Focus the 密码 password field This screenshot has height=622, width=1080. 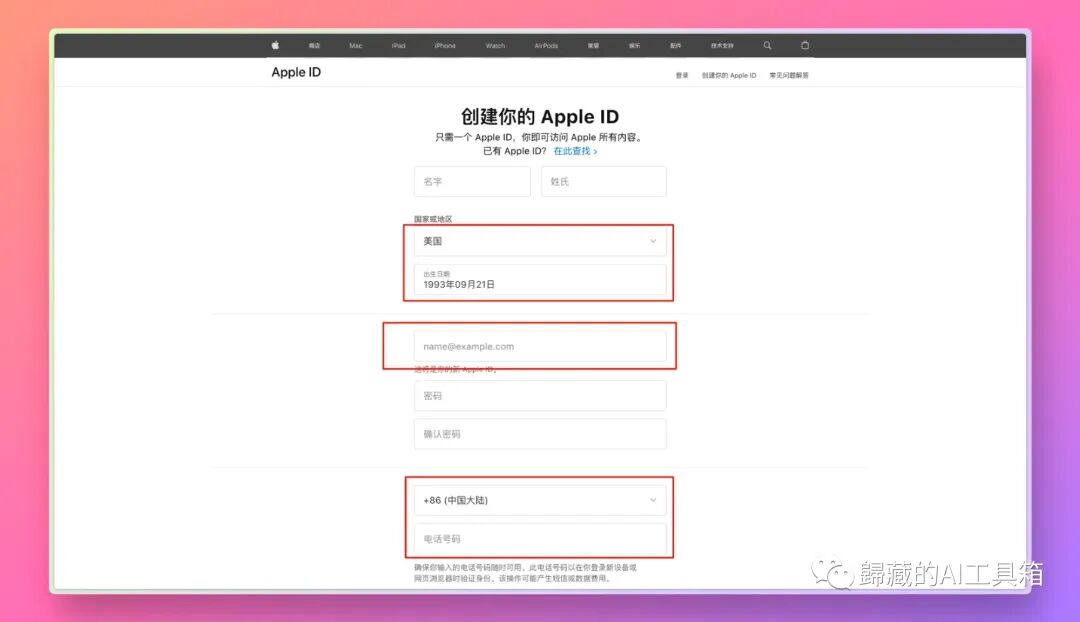click(540, 395)
